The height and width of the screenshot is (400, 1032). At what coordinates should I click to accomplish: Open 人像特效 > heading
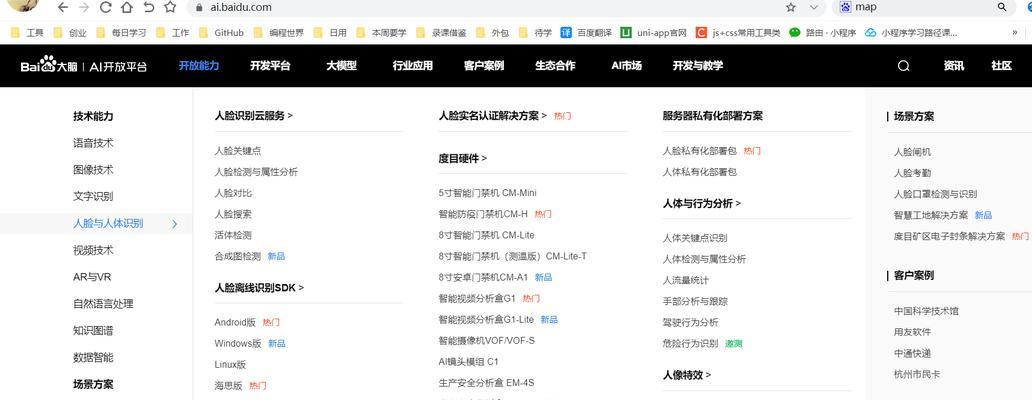click(686, 375)
